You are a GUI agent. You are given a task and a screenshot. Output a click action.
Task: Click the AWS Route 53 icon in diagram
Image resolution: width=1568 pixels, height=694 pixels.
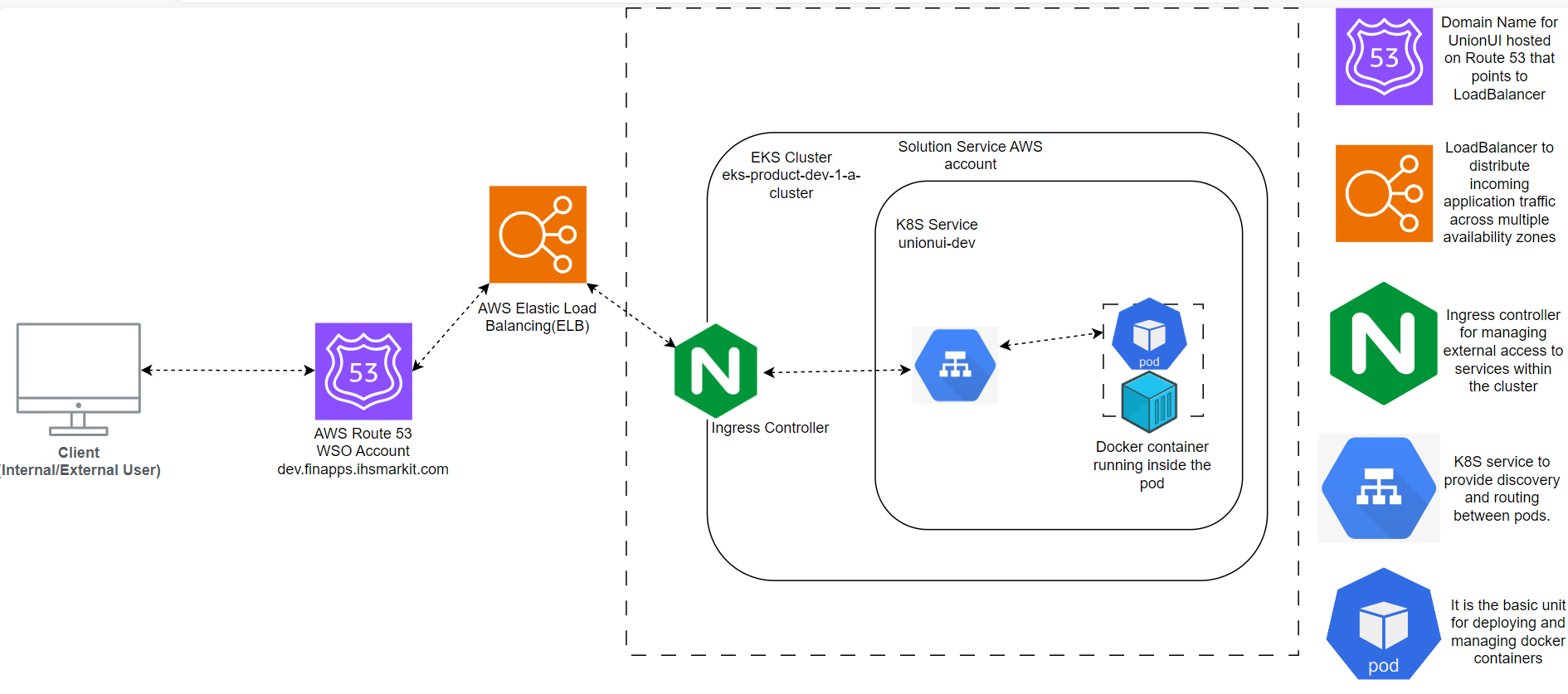(x=363, y=371)
